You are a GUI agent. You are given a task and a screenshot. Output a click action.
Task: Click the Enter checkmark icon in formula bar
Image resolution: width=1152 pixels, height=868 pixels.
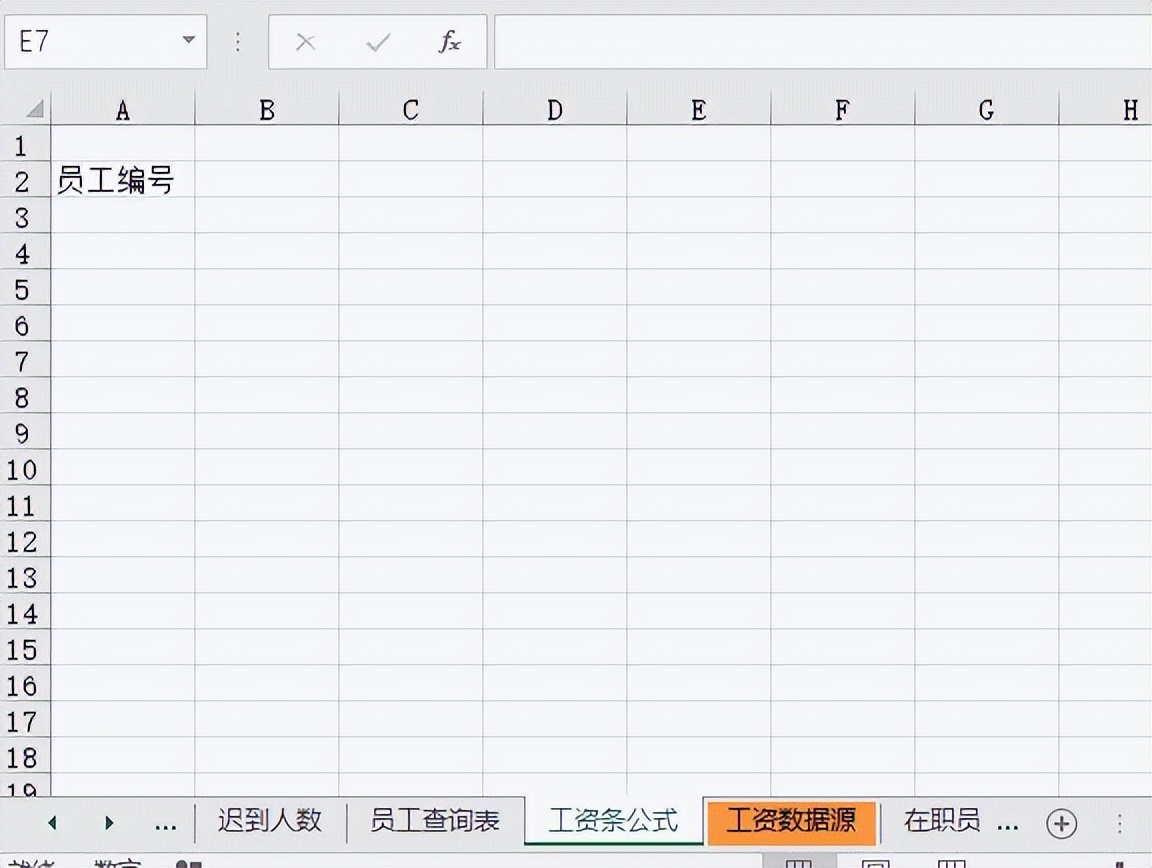point(378,42)
